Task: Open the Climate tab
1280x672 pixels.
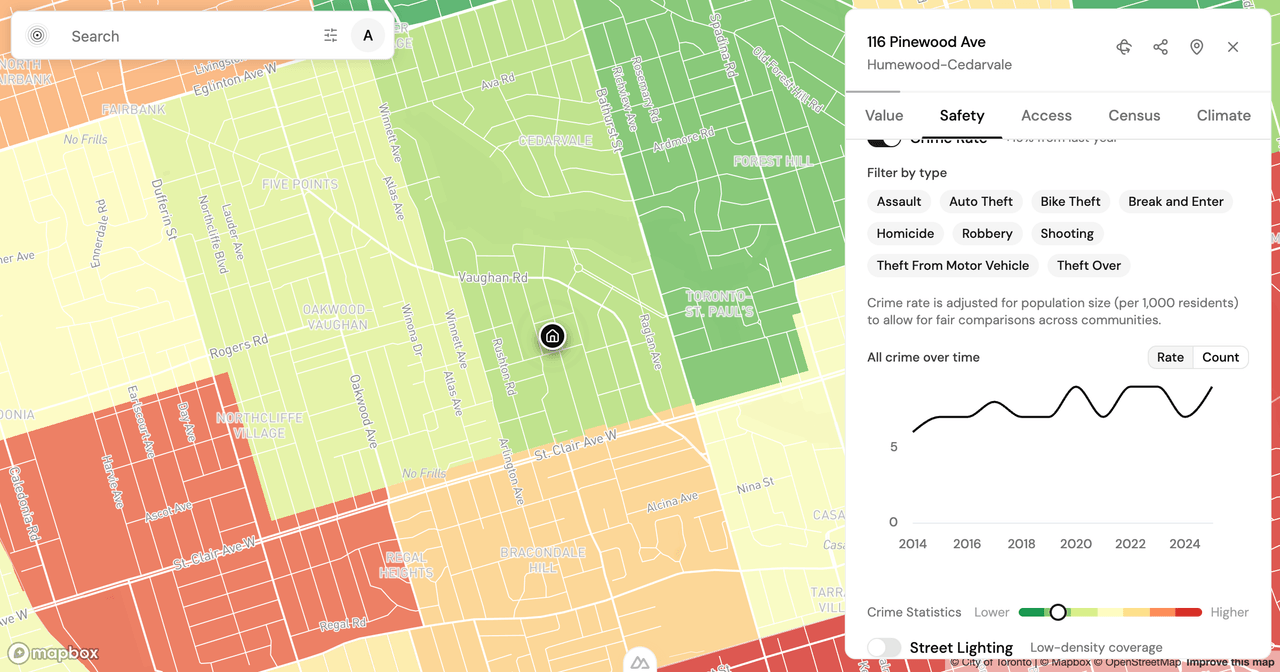Action: pyautogui.click(x=1224, y=116)
